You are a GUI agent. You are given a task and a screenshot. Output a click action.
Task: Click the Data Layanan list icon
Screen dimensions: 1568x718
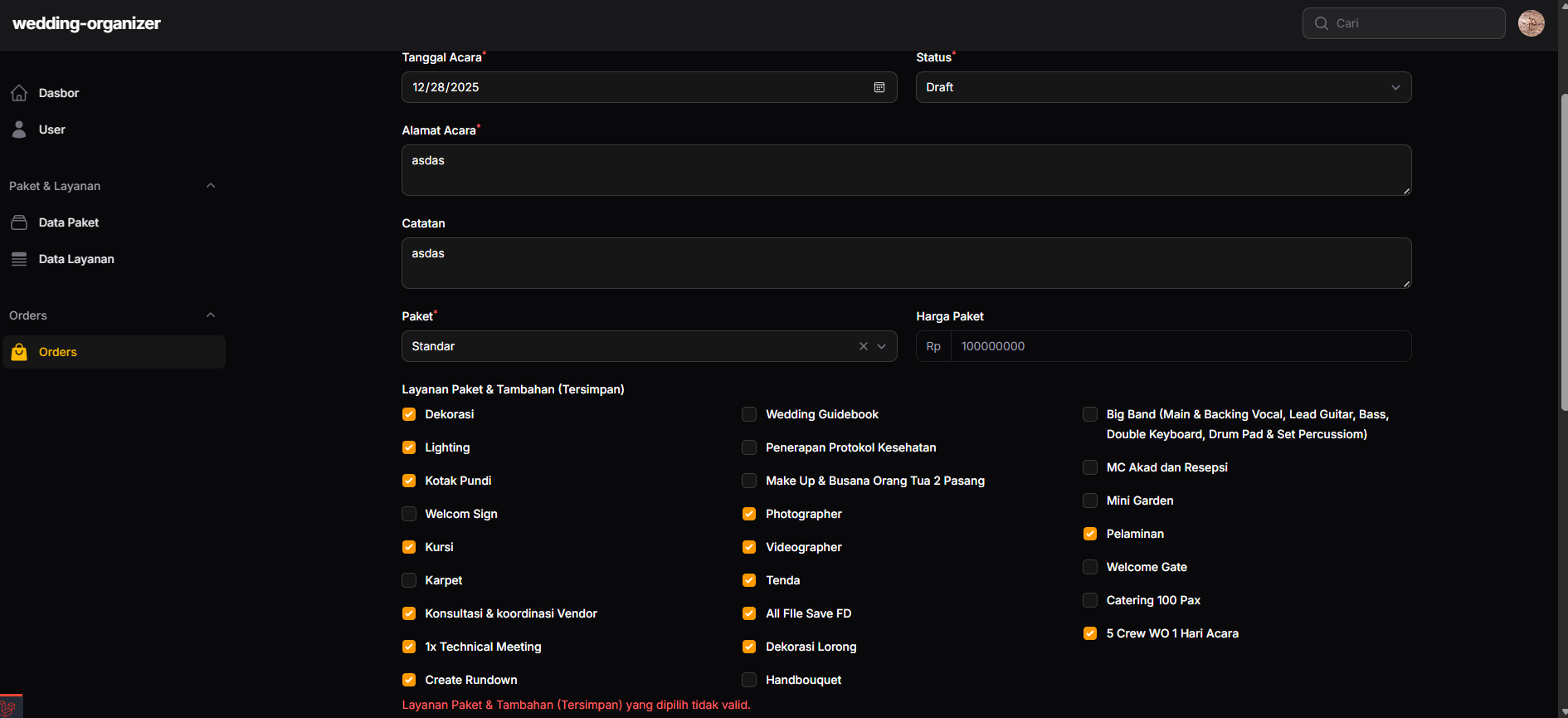click(19, 259)
